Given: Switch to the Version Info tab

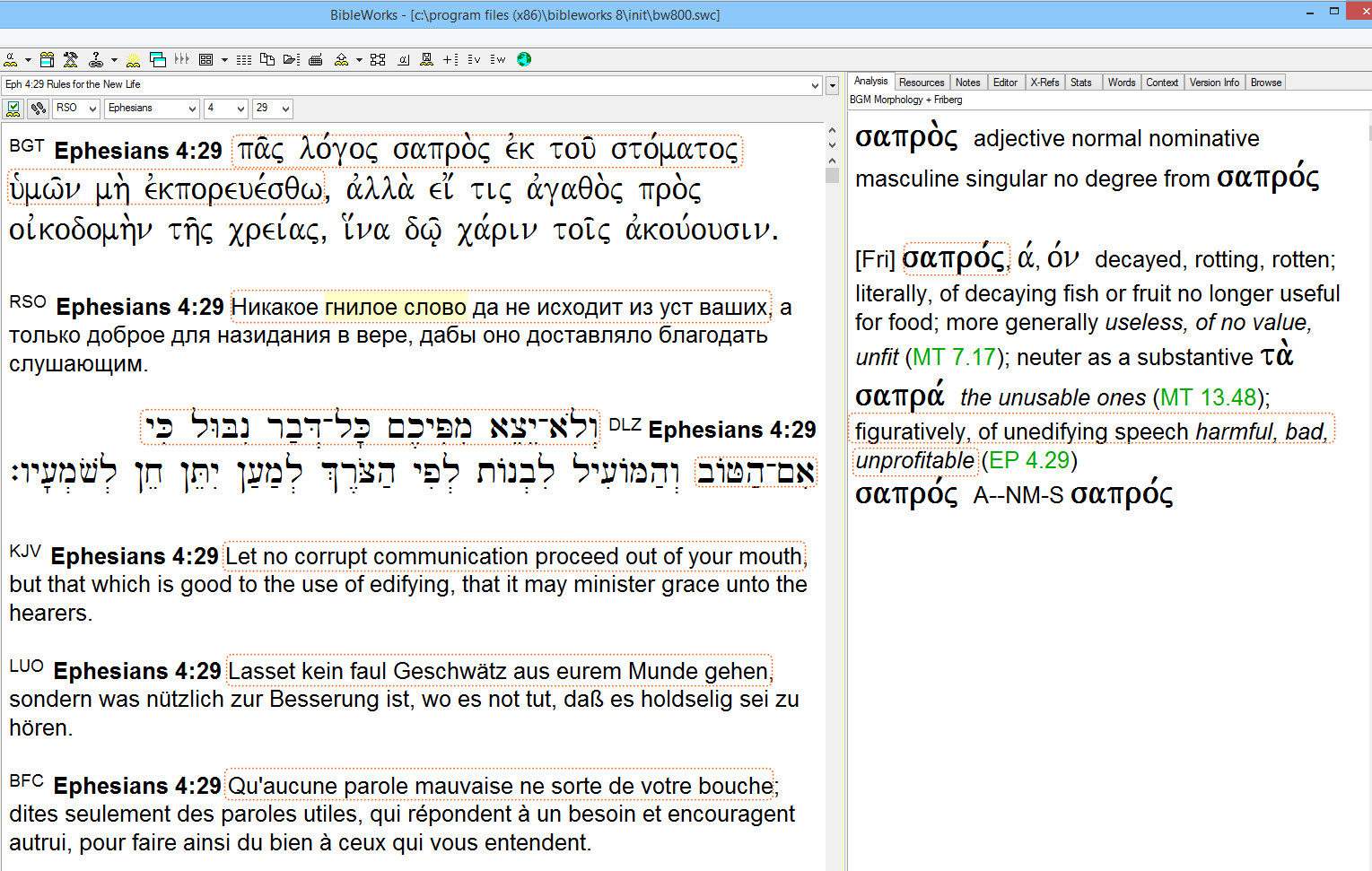Looking at the screenshot, I should (x=1214, y=83).
